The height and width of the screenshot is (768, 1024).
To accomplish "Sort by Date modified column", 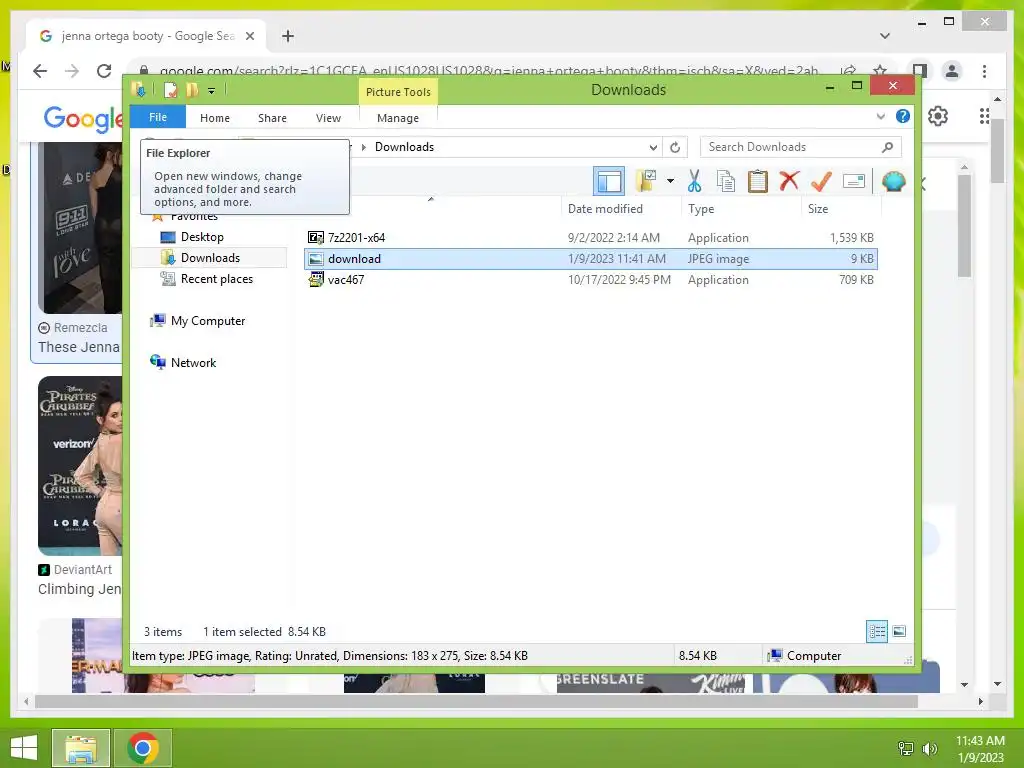I will tap(605, 209).
